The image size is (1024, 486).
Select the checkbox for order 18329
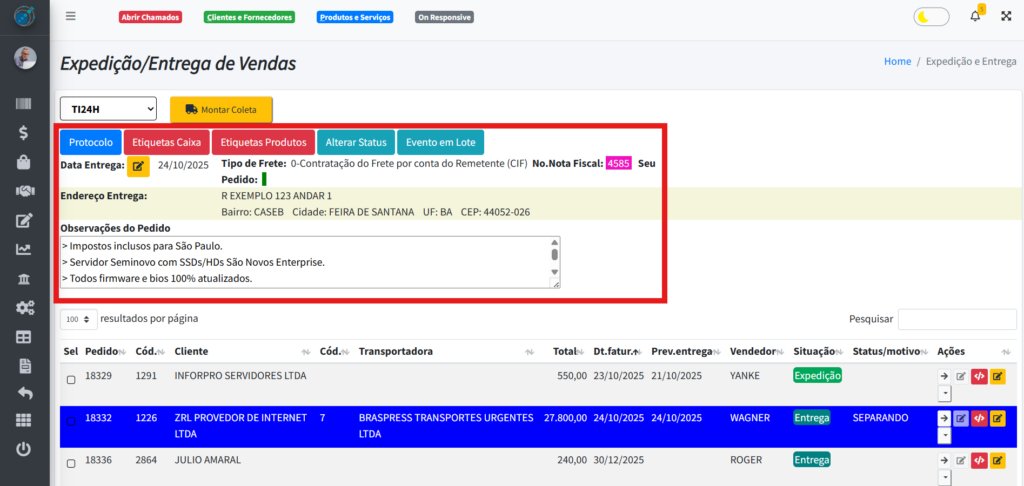click(x=70, y=380)
